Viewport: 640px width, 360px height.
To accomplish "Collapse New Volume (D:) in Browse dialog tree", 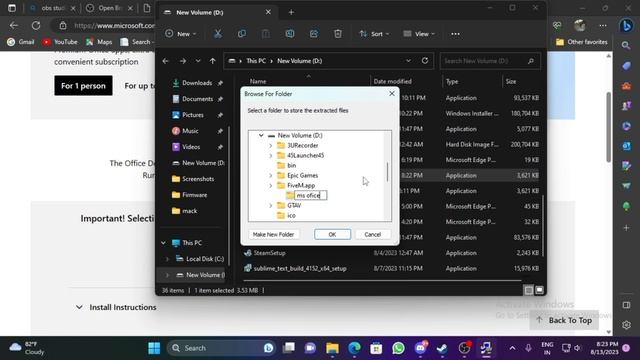I will pyautogui.click(x=261, y=135).
